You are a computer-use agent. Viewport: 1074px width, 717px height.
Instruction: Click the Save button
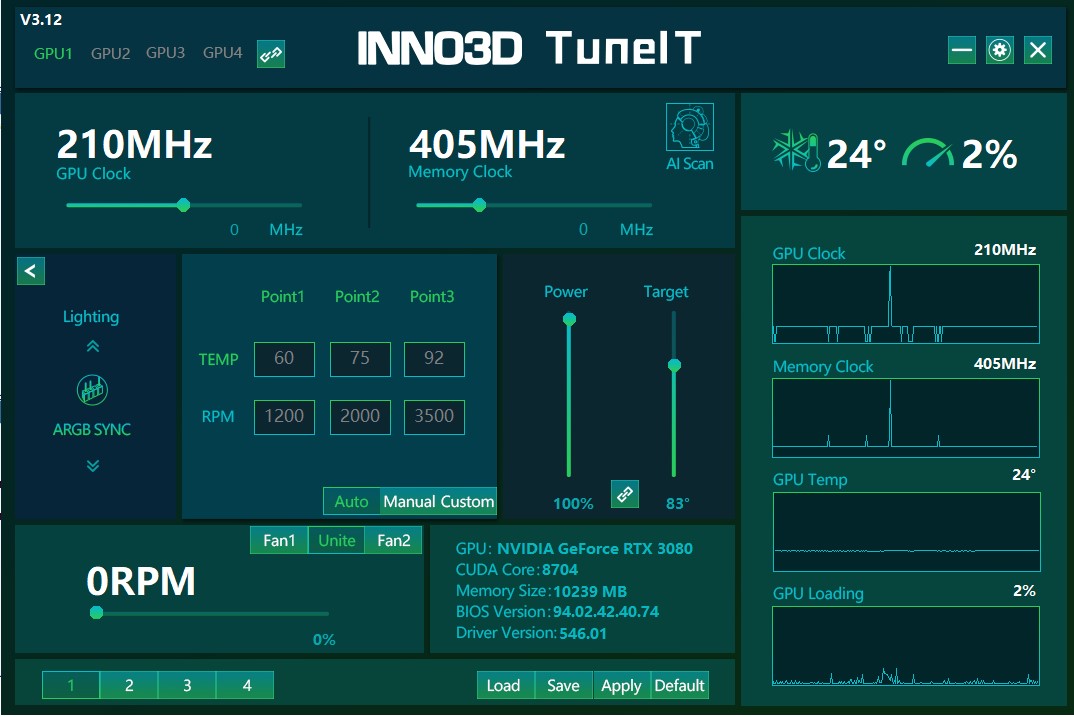click(563, 685)
